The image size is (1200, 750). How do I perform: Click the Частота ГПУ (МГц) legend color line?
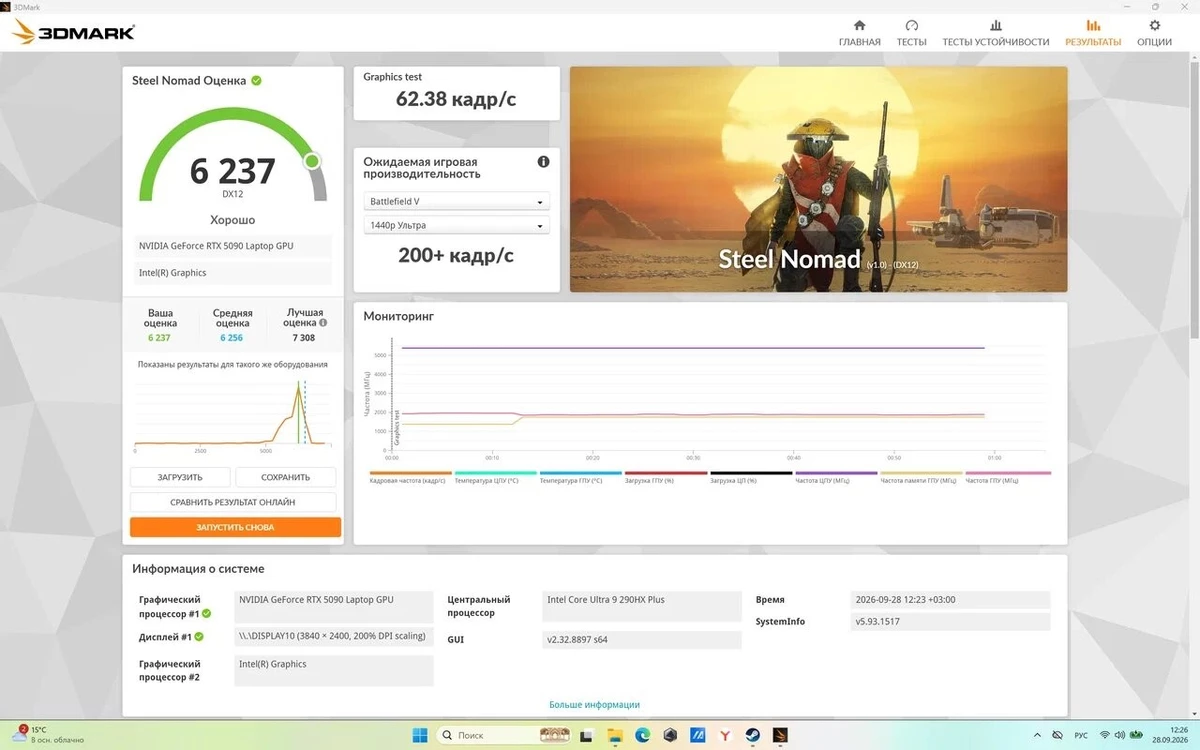[1008, 473]
